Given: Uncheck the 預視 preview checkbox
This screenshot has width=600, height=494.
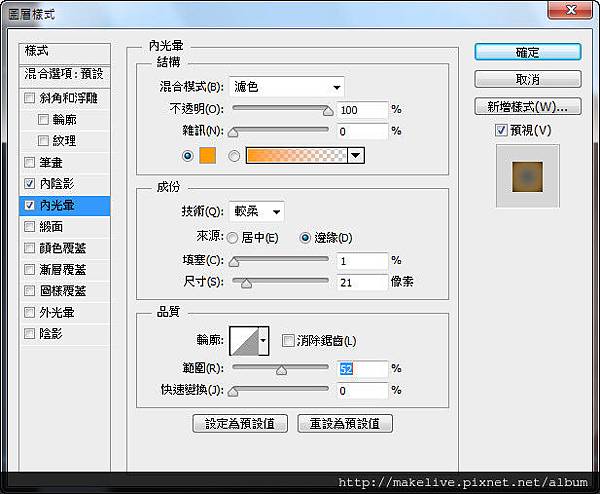Looking at the screenshot, I should (x=501, y=130).
